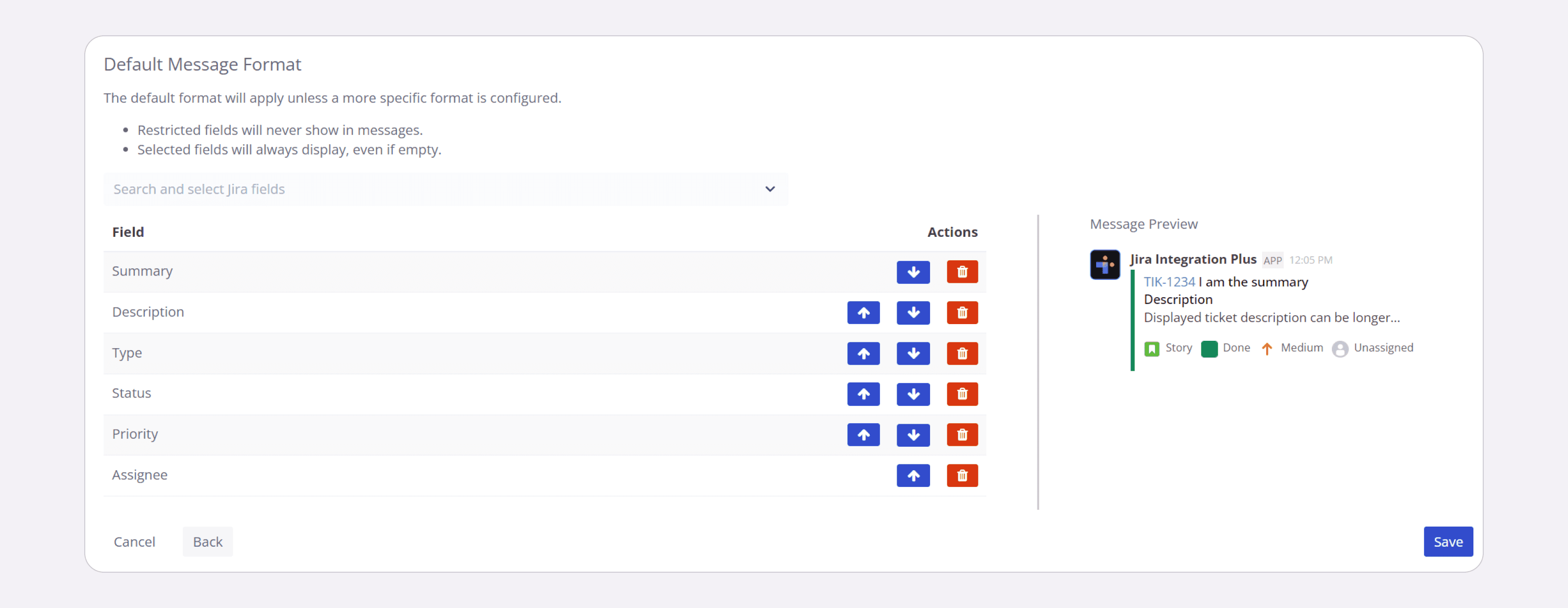Move Summary field down

pyautogui.click(x=913, y=272)
